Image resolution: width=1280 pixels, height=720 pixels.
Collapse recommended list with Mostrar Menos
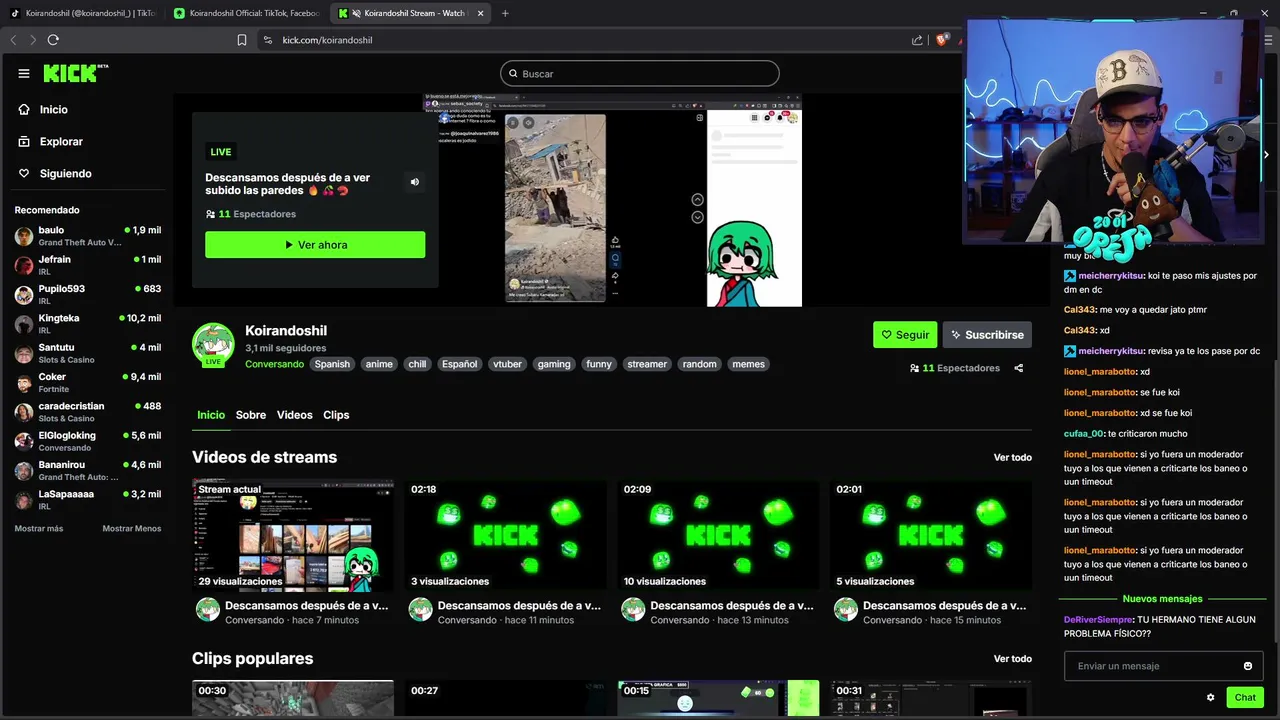click(x=132, y=528)
